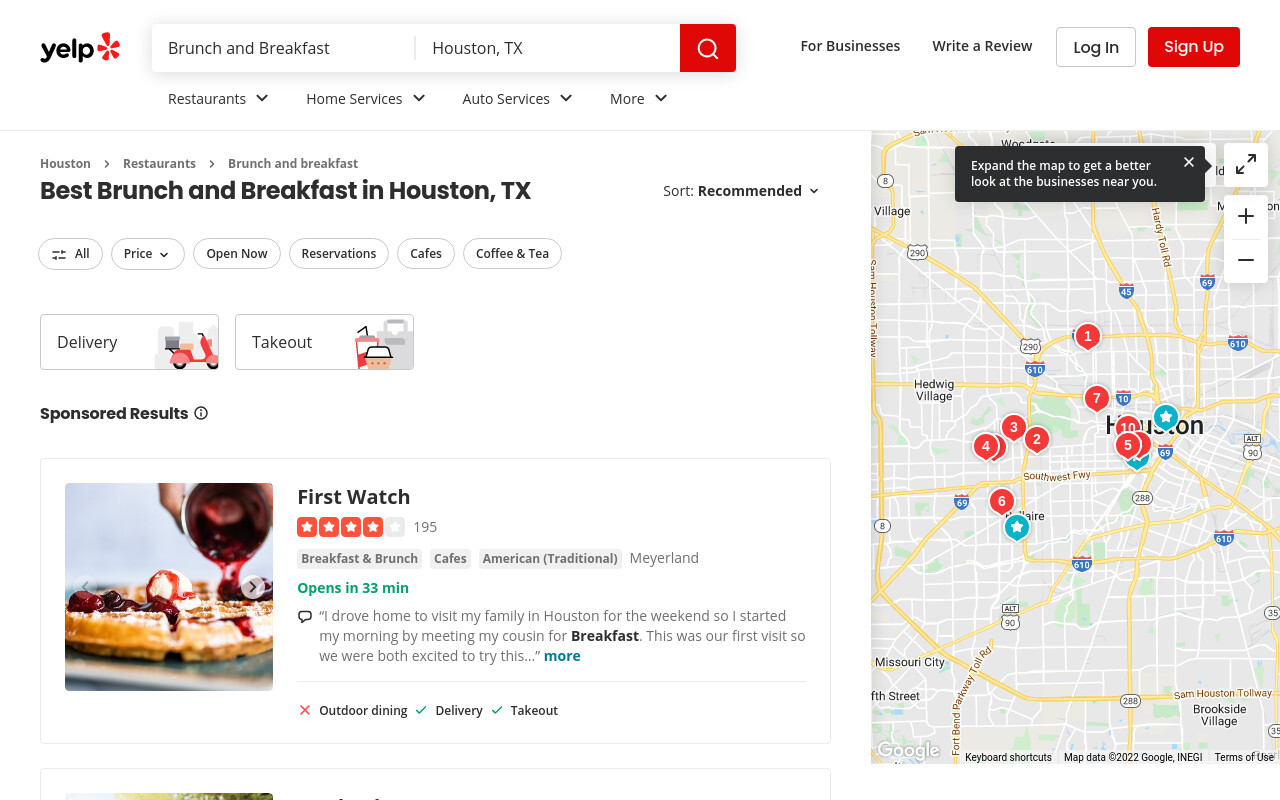The height and width of the screenshot is (800, 1280).
Task: Open map Keyboard shortcuts
Action: pyautogui.click(x=1008, y=758)
